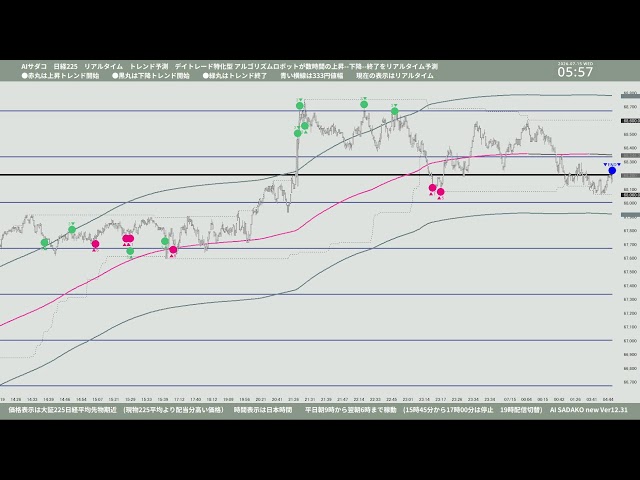Click the AI SADAKO new Ver12.31 label
Image resolution: width=640 pixels, height=480 pixels.
tap(589, 409)
